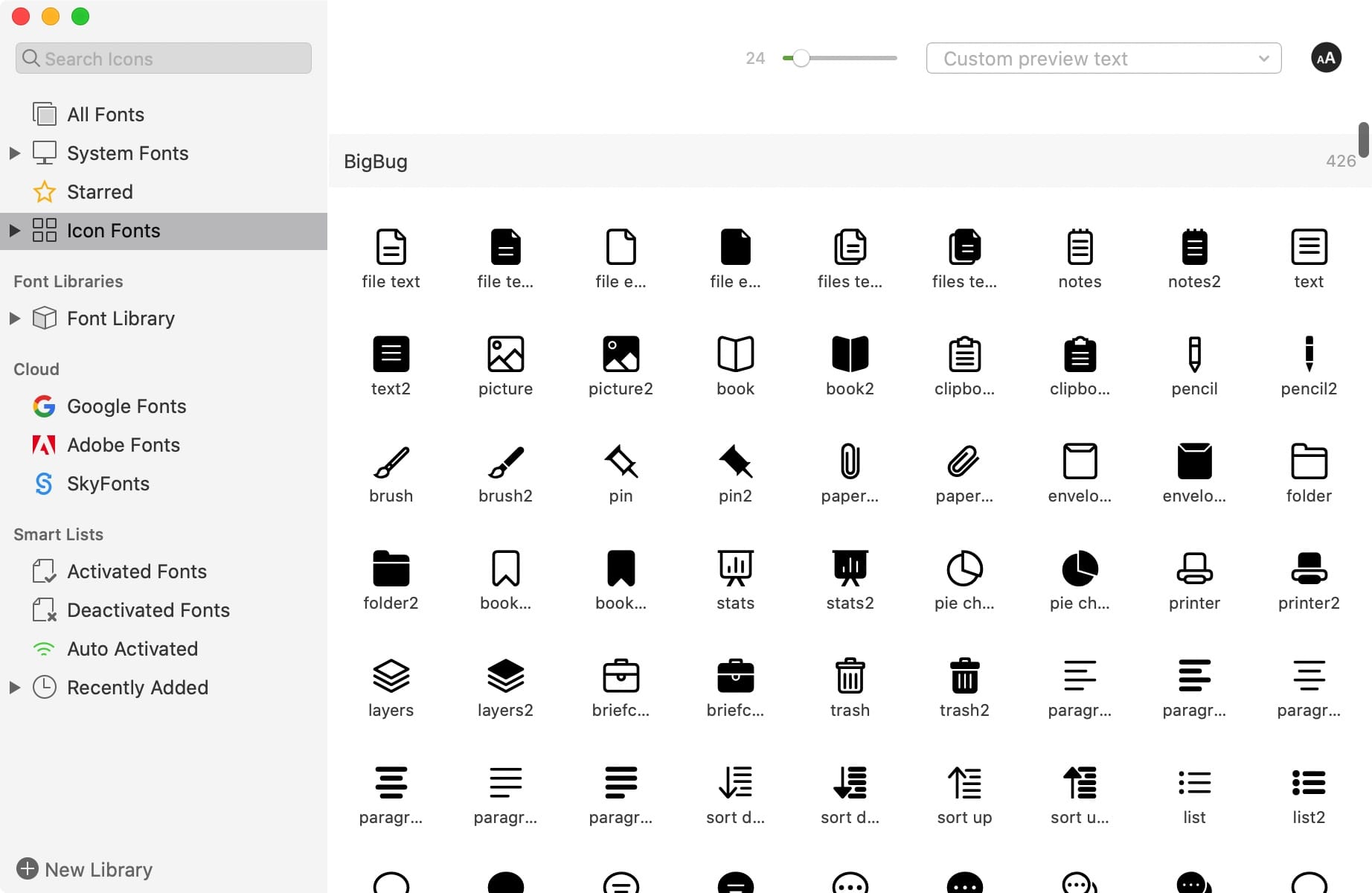This screenshot has width=1372, height=893.
Task: Click the pin2 filled pushpin icon
Action: click(x=735, y=461)
